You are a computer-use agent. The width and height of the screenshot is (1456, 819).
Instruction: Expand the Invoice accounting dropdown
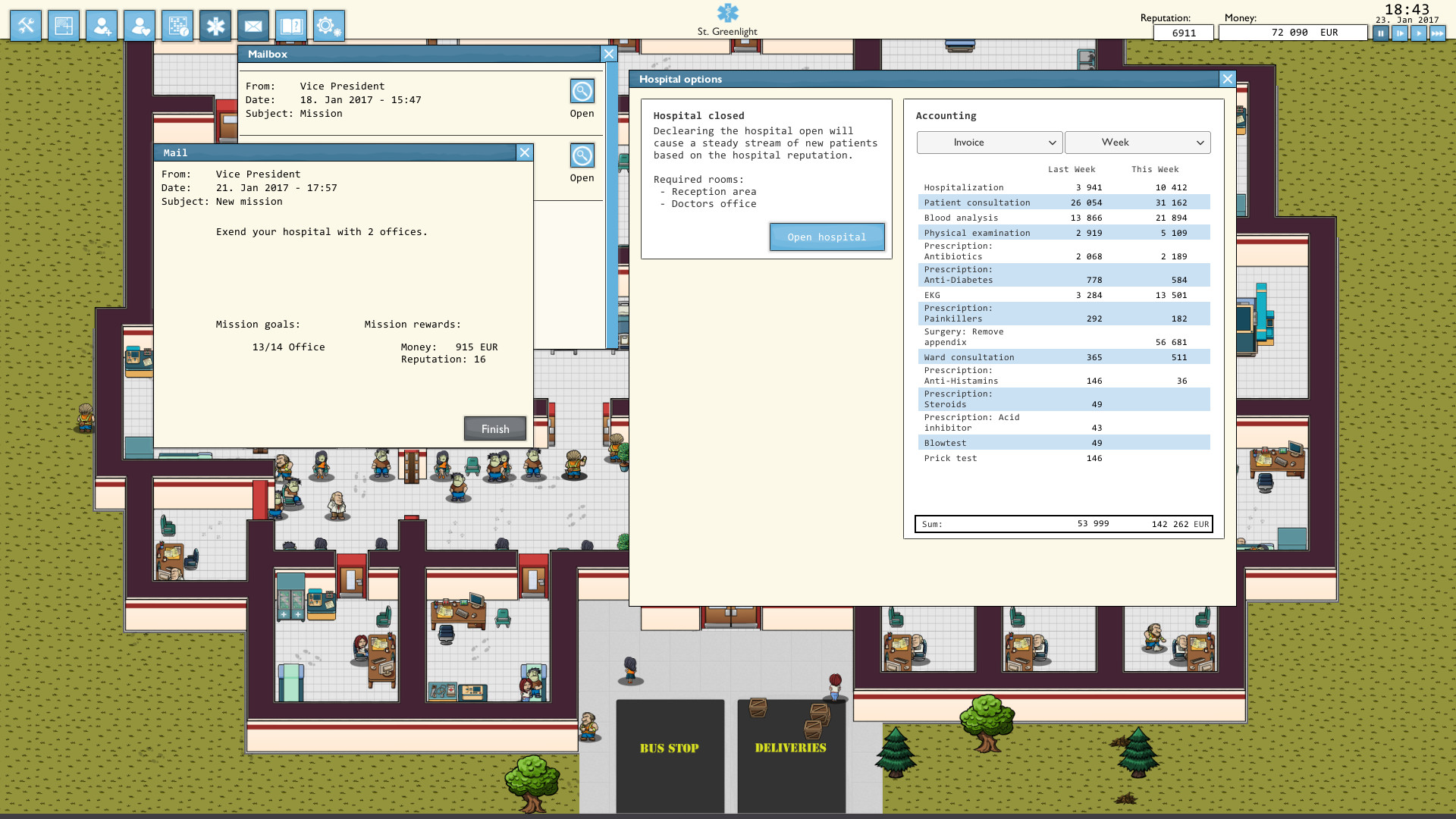989,143
